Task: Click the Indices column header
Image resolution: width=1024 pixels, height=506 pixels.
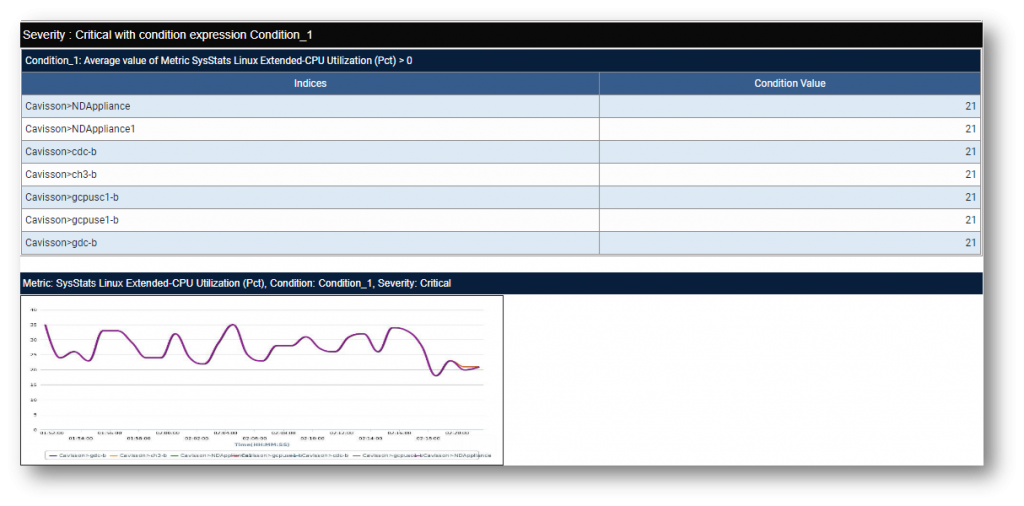Action: 310,84
